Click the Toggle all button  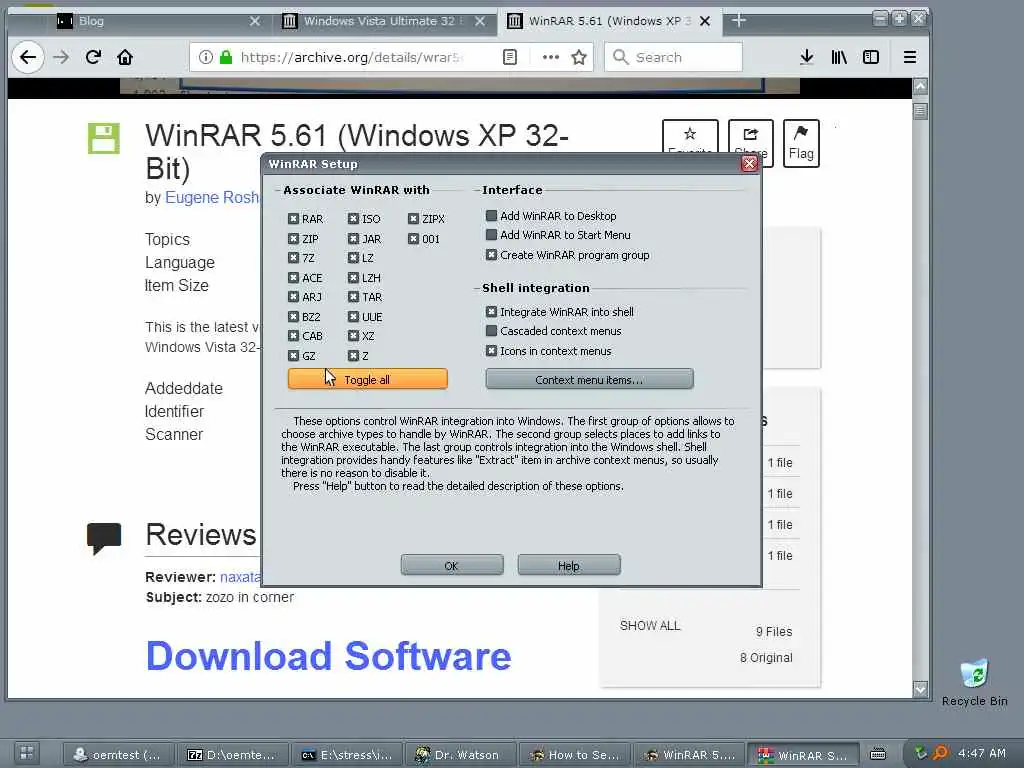(x=368, y=379)
